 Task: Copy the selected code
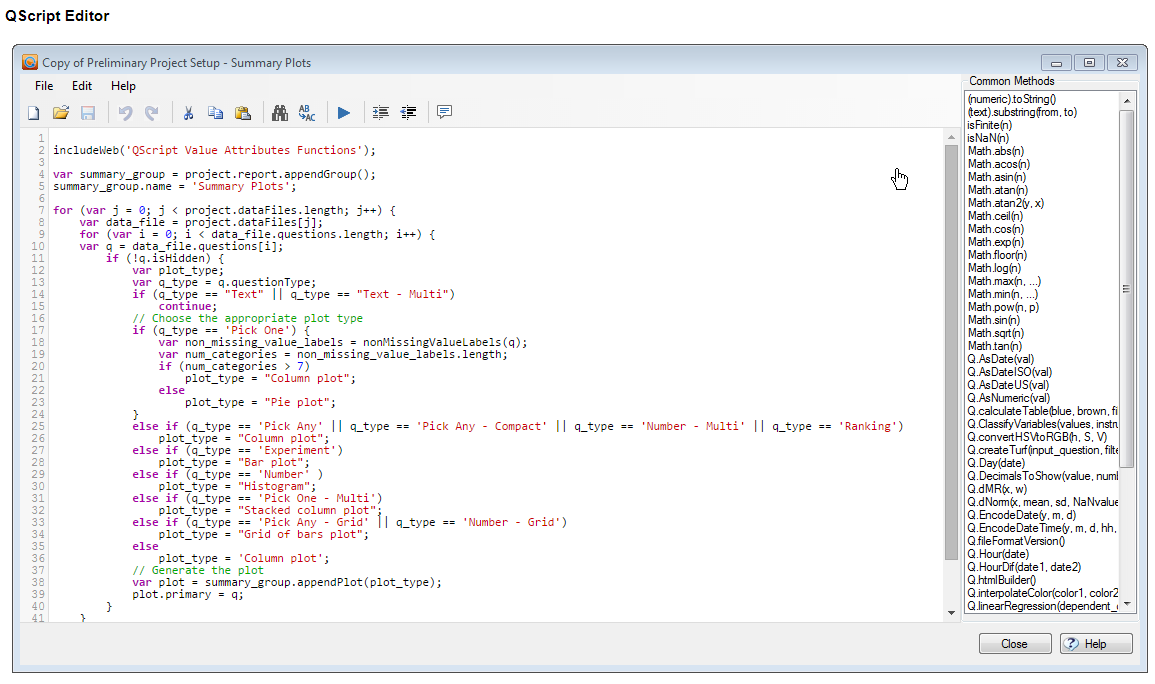pos(215,113)
